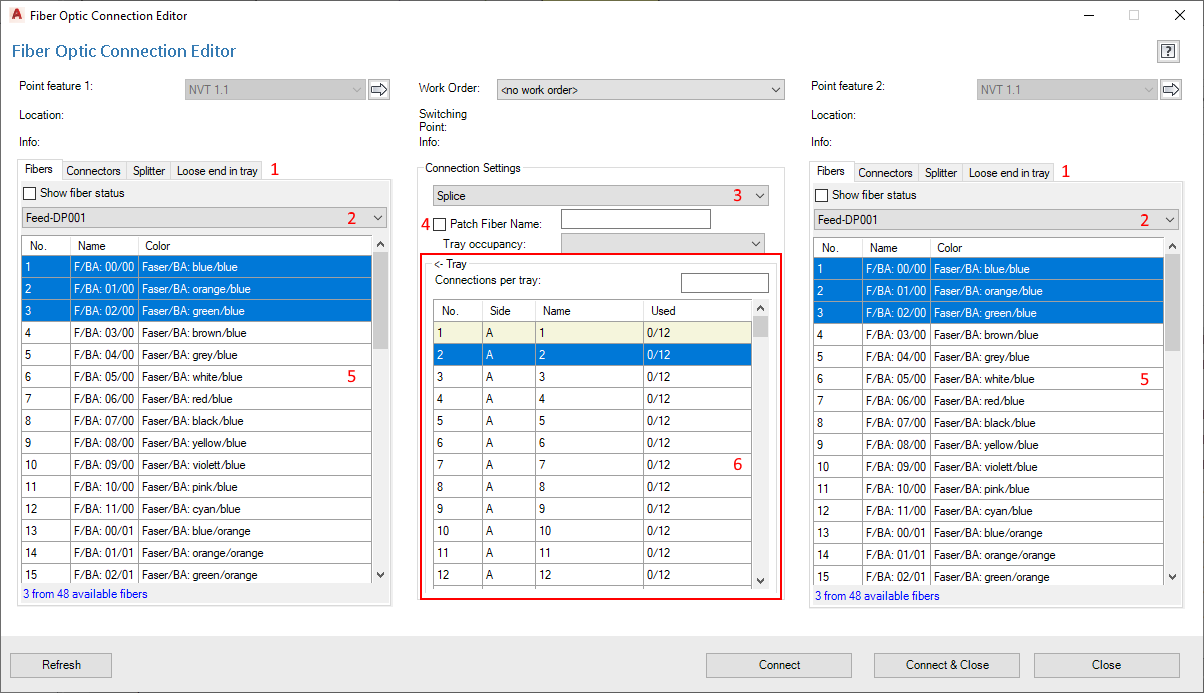
Task: Select Loose end in tray tab, Point feature 2
Action: (1009, 173)
